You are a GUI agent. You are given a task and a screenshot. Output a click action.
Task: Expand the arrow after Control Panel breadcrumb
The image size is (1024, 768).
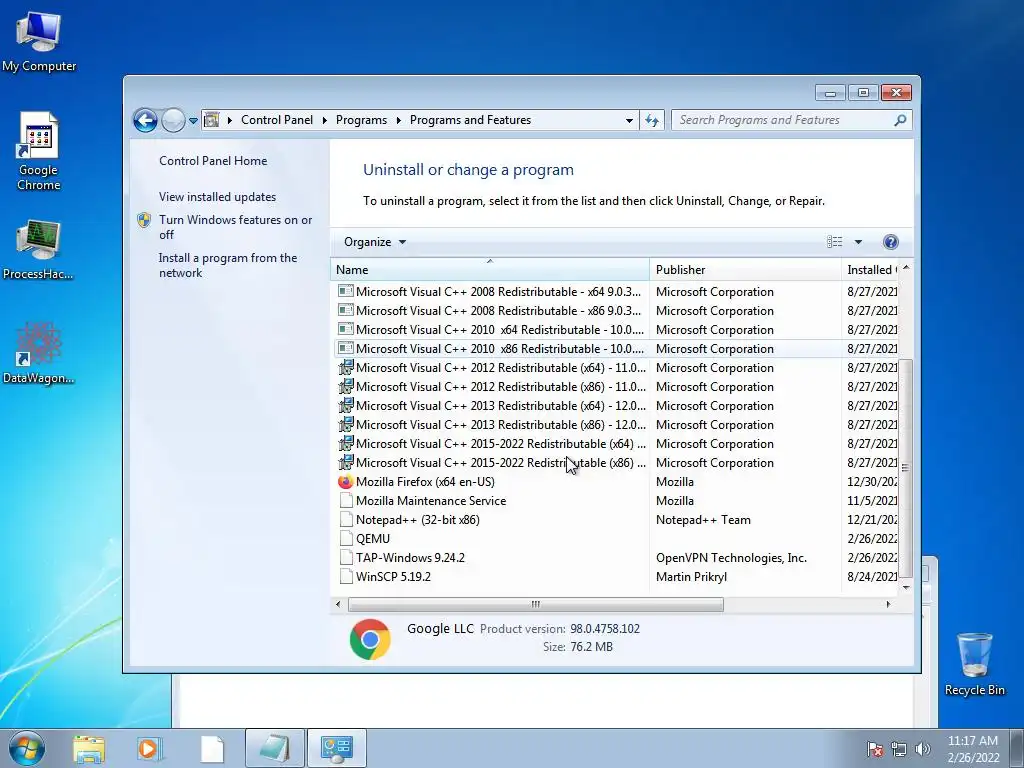pos(325,120)
